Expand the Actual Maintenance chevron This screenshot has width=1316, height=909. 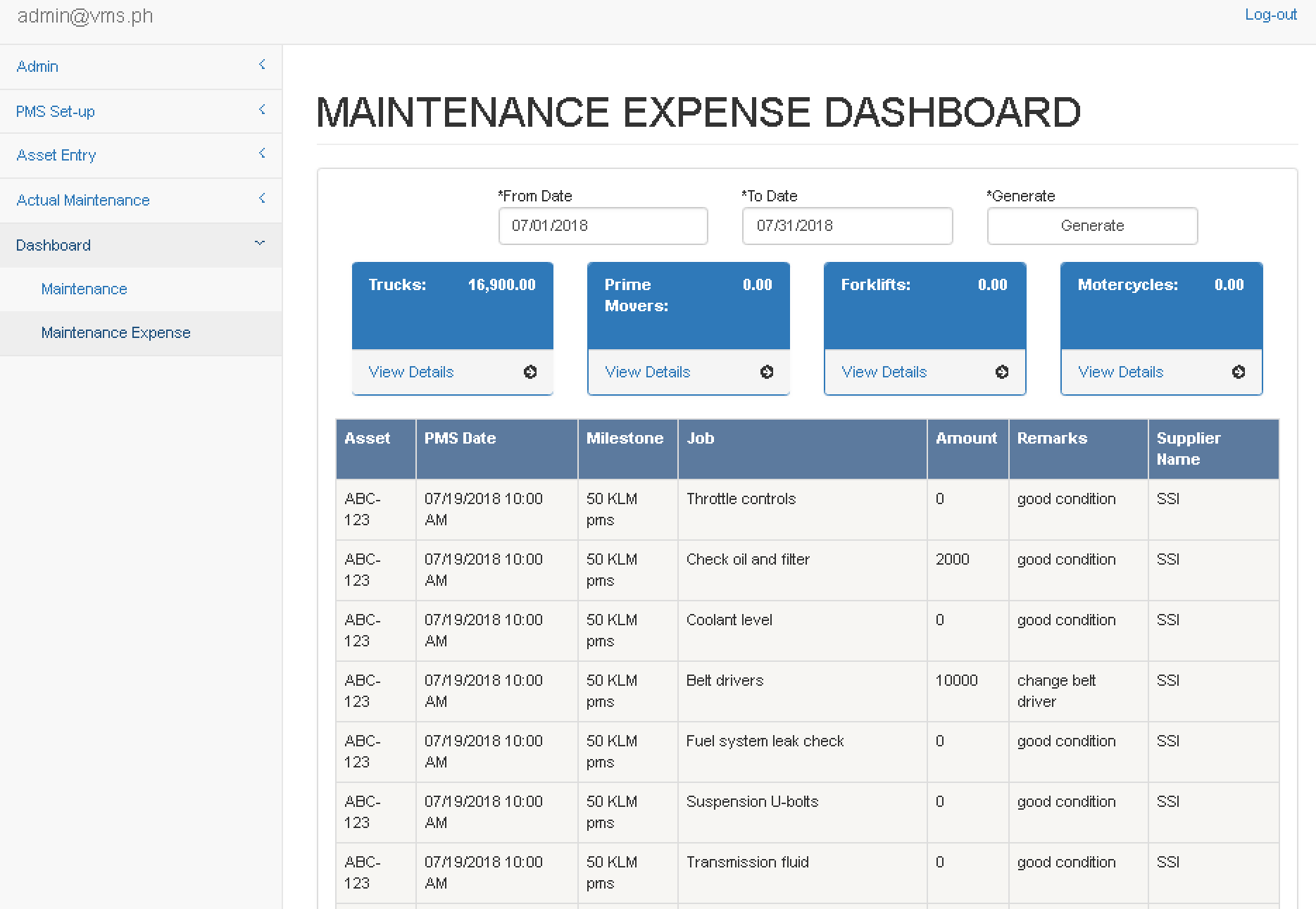262,199
